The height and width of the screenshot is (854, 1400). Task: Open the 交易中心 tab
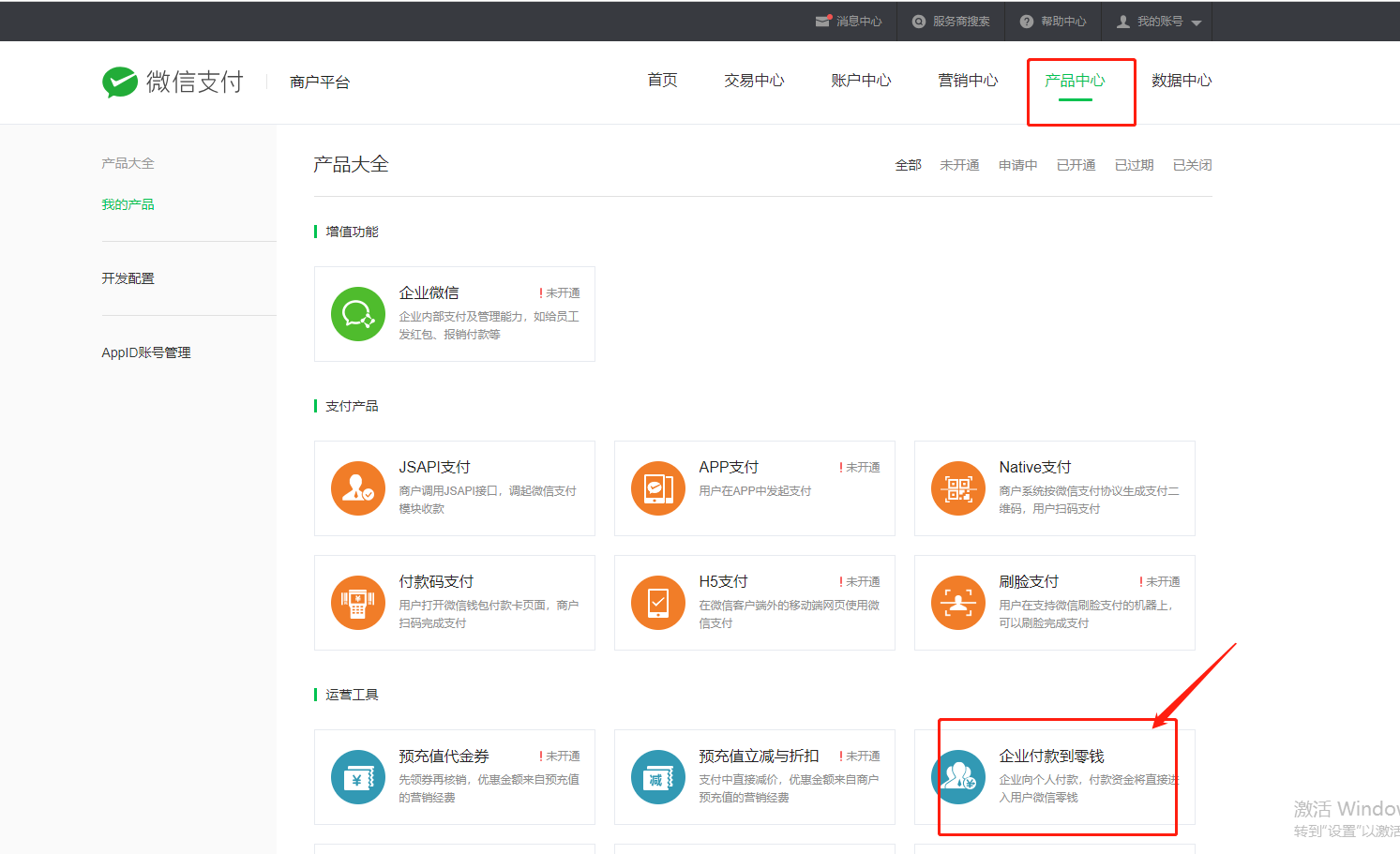click(x=754, y=81)
